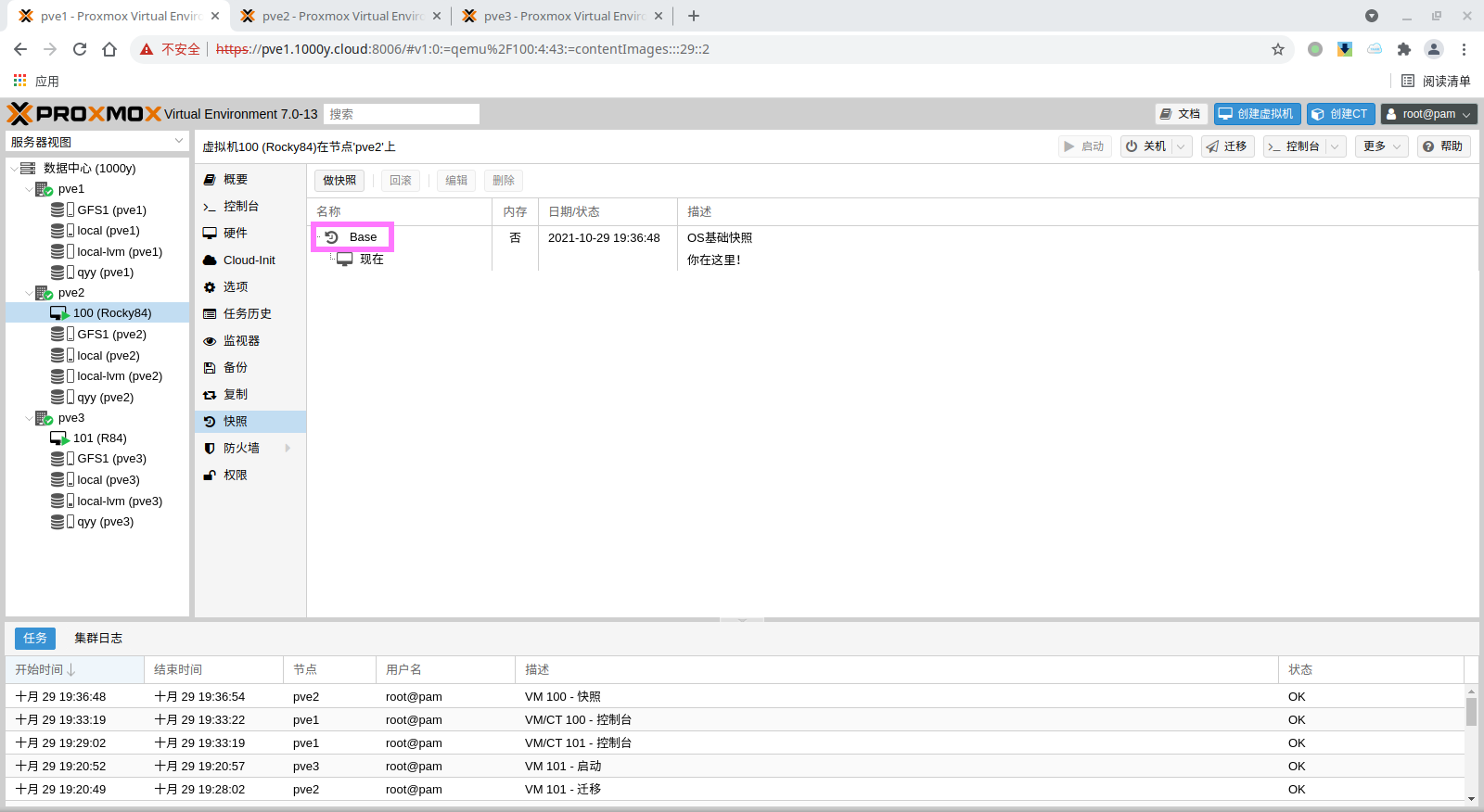The image size is (1484, 812).
Task: Collapse the pve3 node in tree
Action: click(x=28, y=418)
